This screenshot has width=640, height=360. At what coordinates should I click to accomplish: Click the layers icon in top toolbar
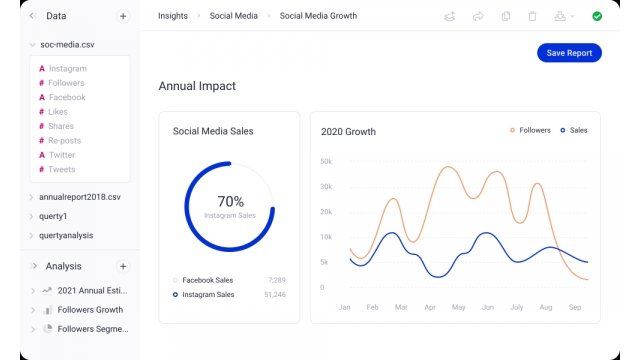pos(449,16)
